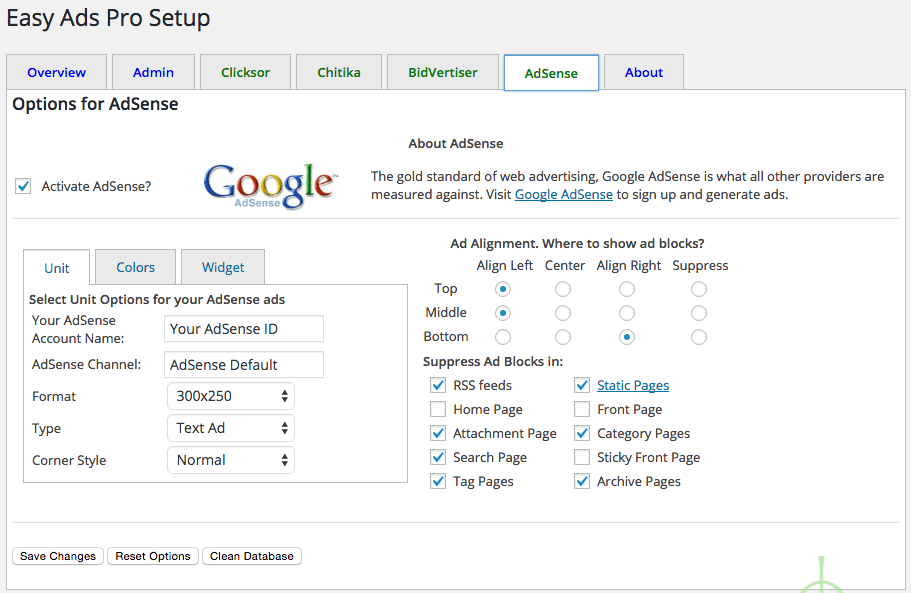Open the Overview tab
The width and height of the screenshot is (911, 593).
click(x=56, y=72)
